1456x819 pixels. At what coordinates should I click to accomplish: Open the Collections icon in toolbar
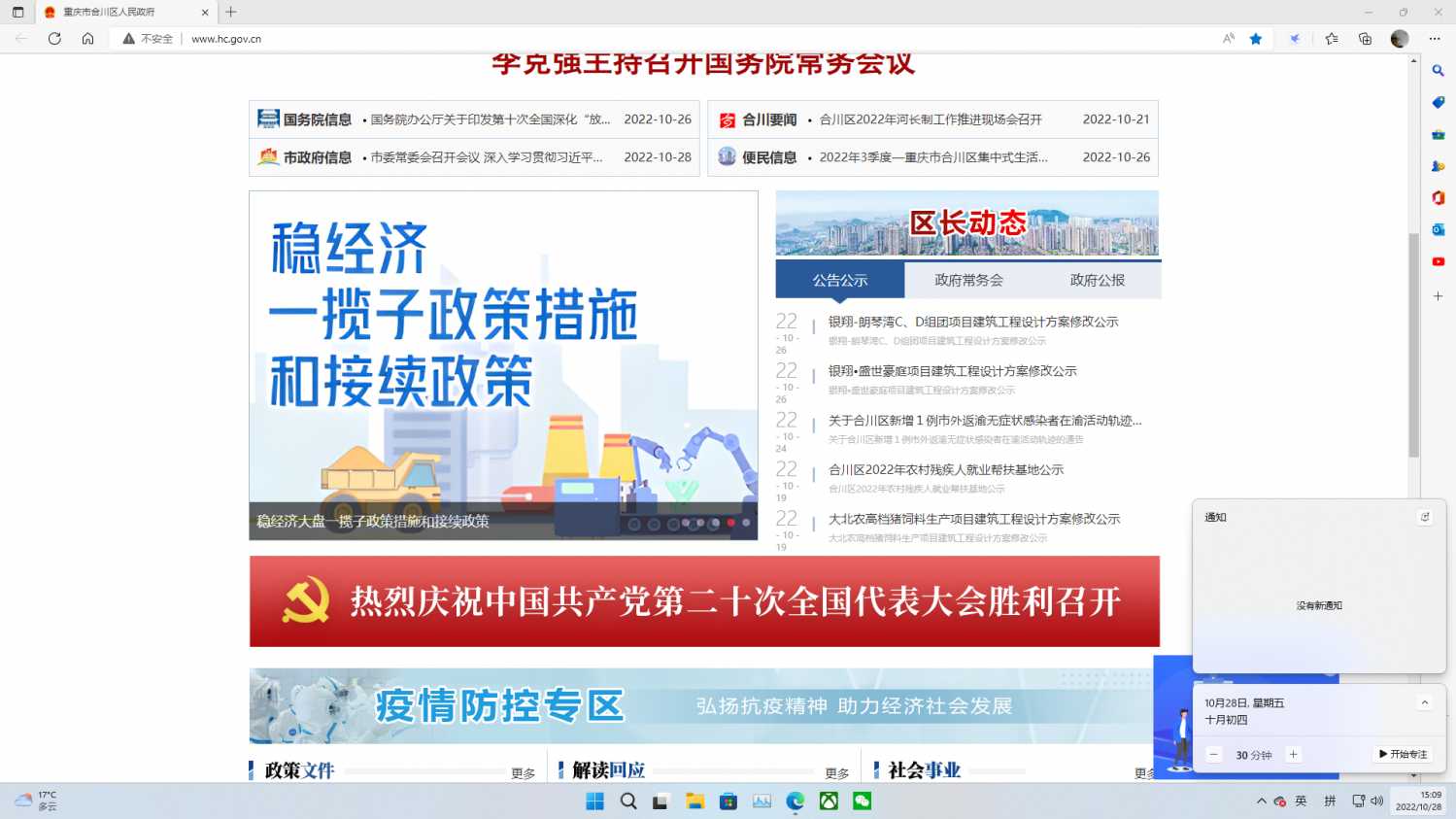pyautogui.click(x=1365, y=39)
